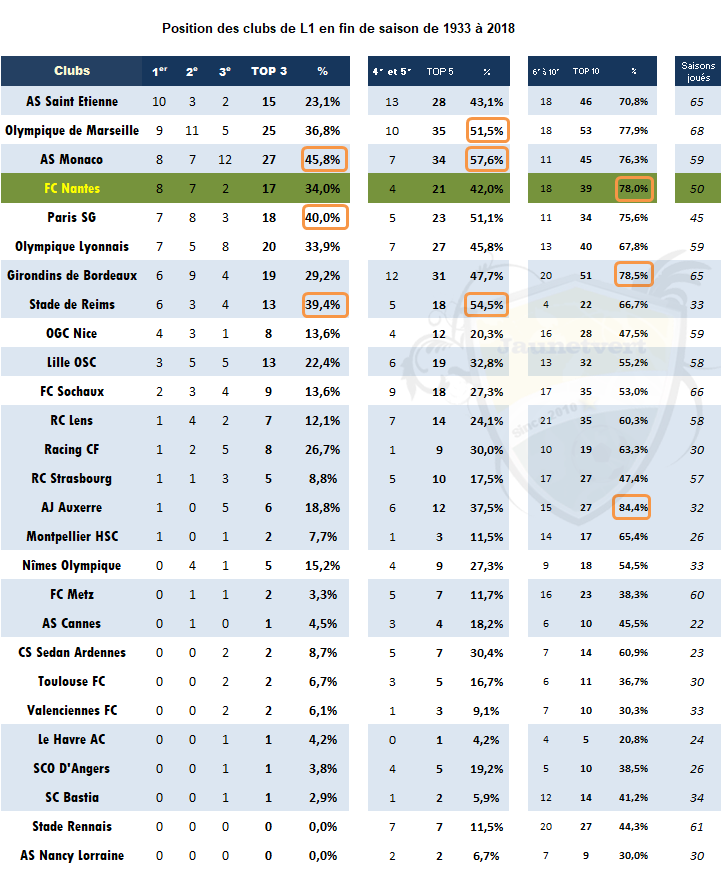
Task: Click the TOP 5 column header
Action: pyautogui.click(x=440, y=72)
